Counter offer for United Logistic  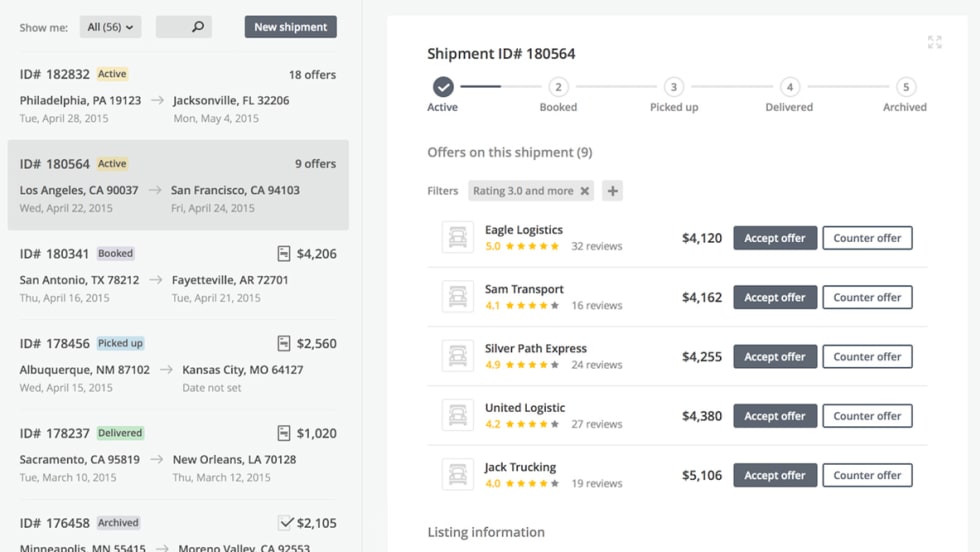[x=867, y=416]
